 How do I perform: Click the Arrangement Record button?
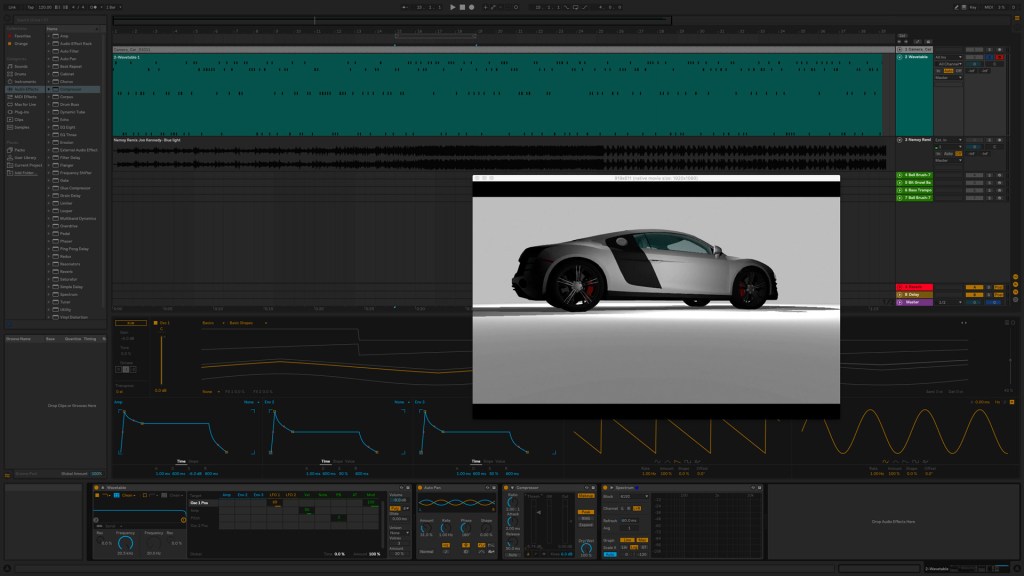pyautogui.click(x=471, y=7)
